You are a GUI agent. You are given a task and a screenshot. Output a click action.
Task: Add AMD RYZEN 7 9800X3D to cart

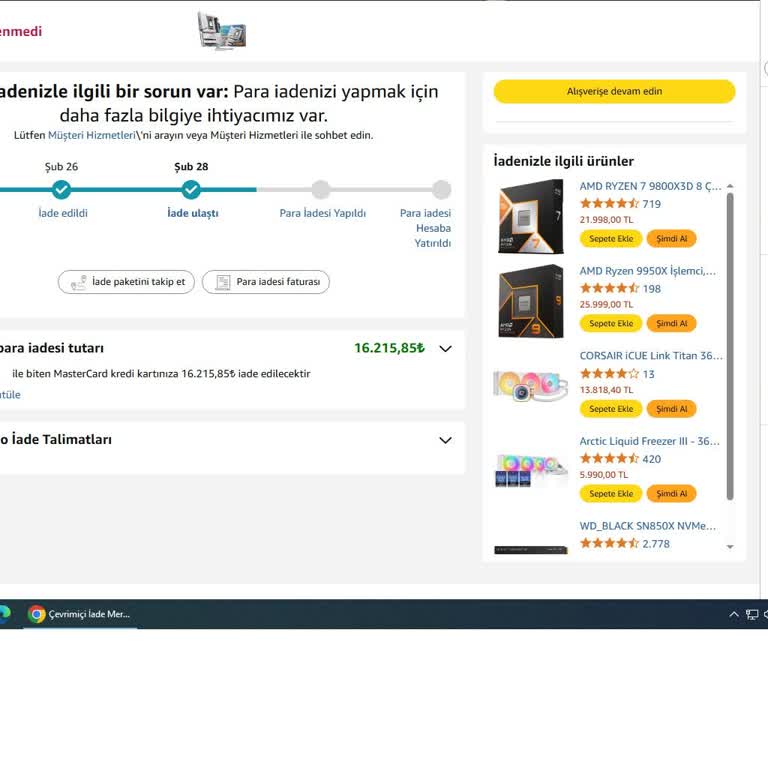click(611, 239)
